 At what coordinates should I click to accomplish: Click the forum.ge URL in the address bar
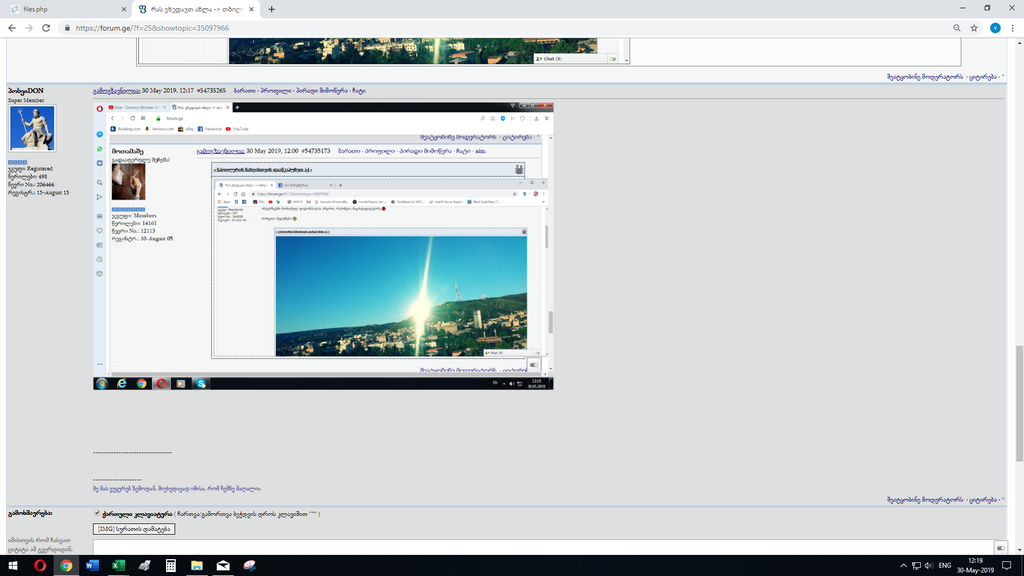152,28
